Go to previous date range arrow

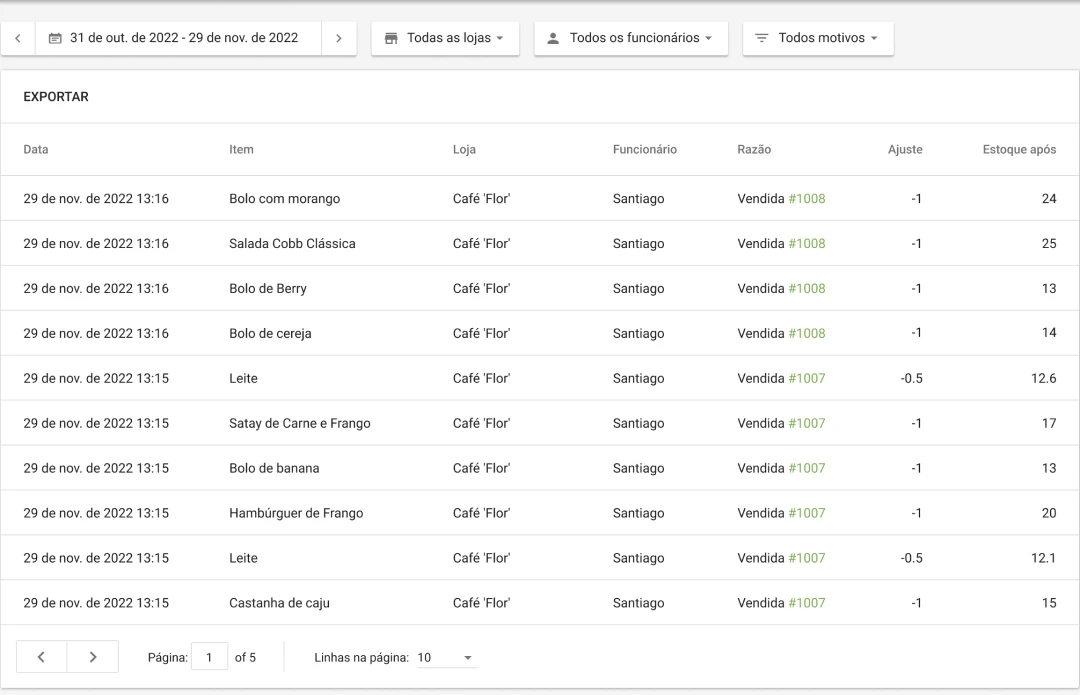click(18, 39)
